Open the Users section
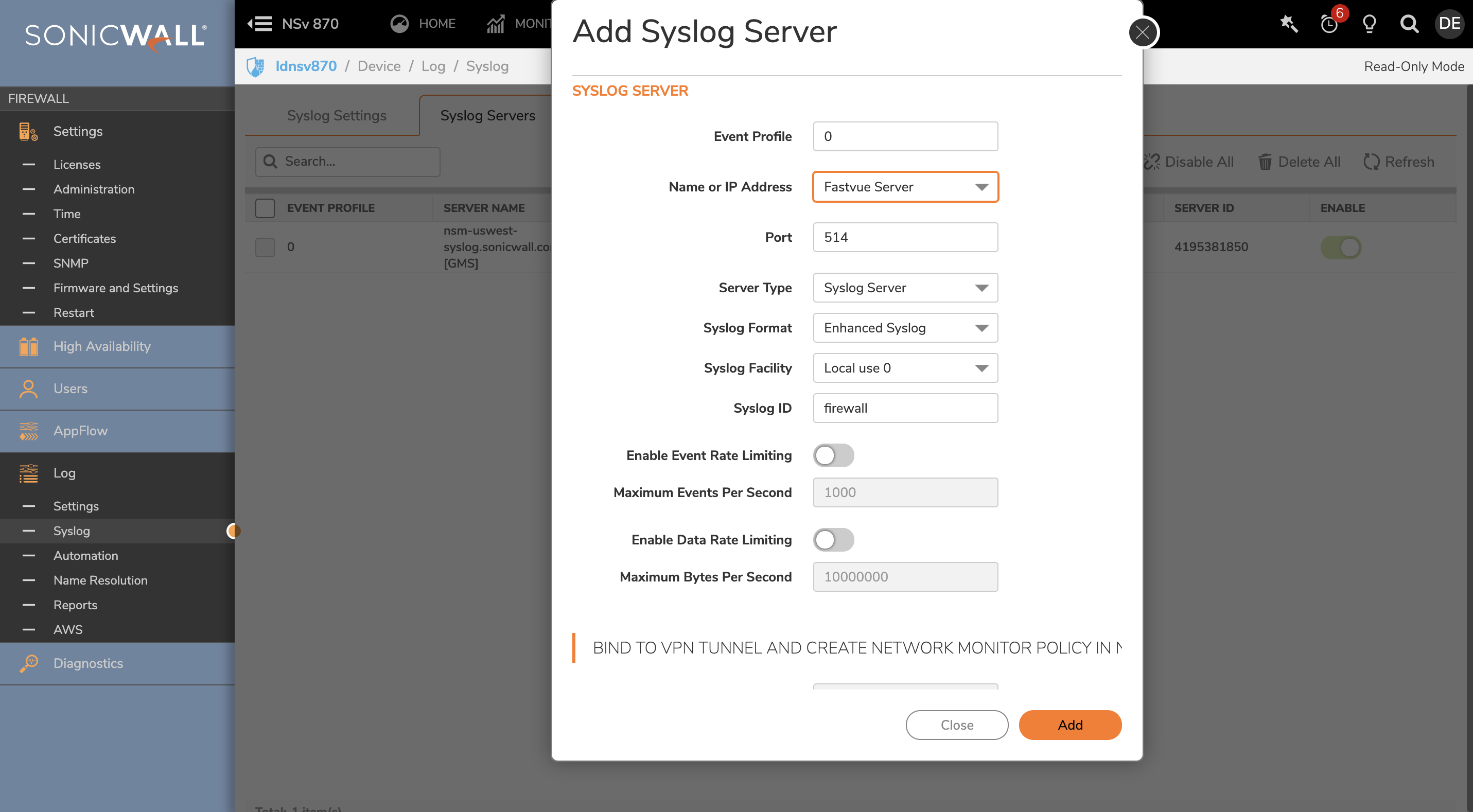The image size is (1473, 812). click(70, 389)
